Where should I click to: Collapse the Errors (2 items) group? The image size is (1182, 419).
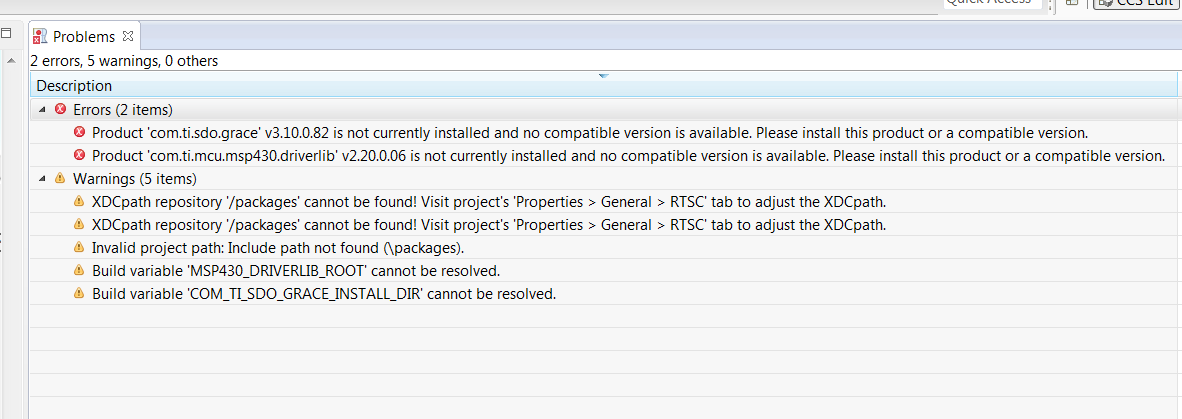point(42,109)
